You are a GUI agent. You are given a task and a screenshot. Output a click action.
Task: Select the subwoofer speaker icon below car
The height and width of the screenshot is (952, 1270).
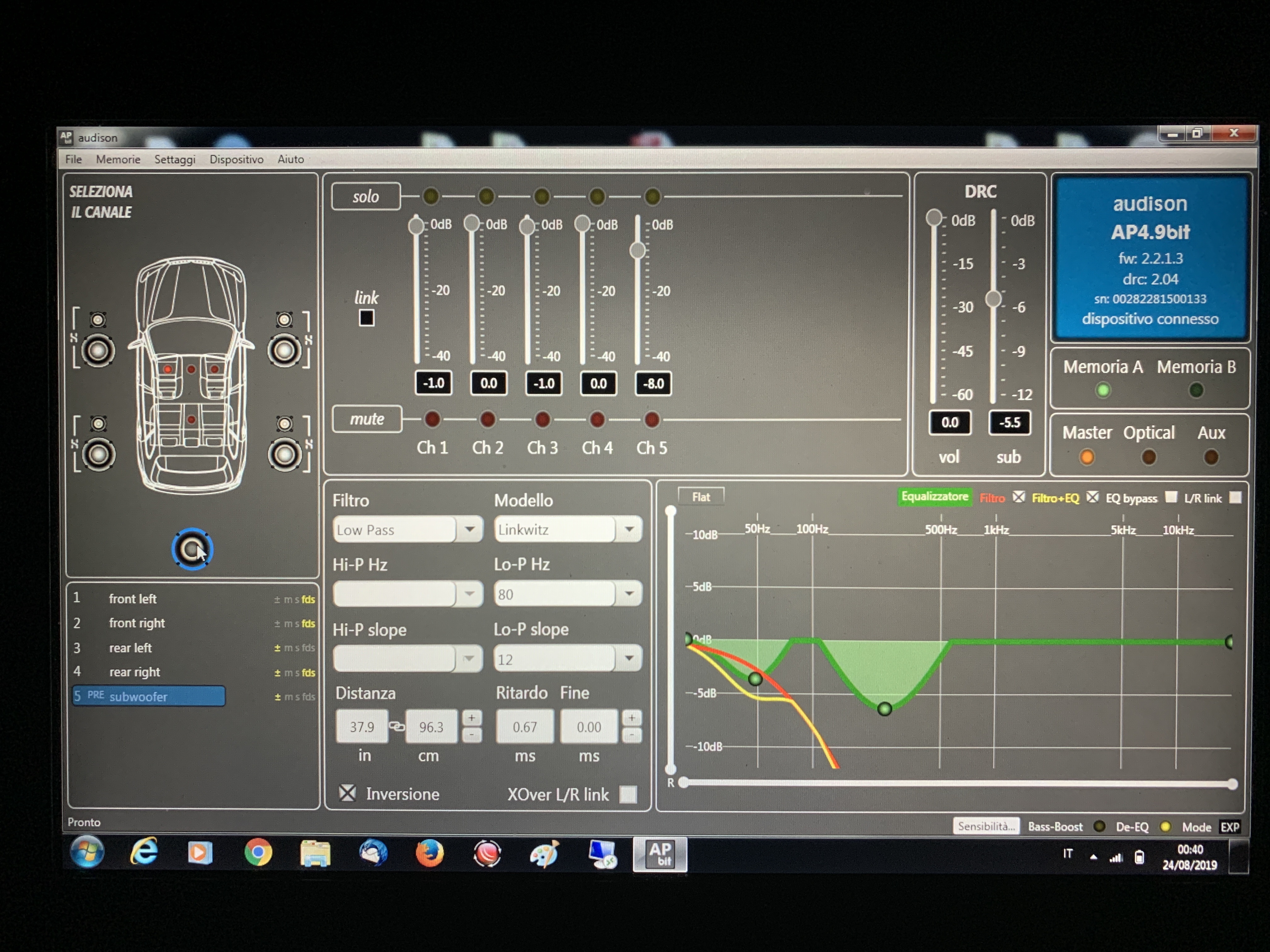click(x=192, y=549)
